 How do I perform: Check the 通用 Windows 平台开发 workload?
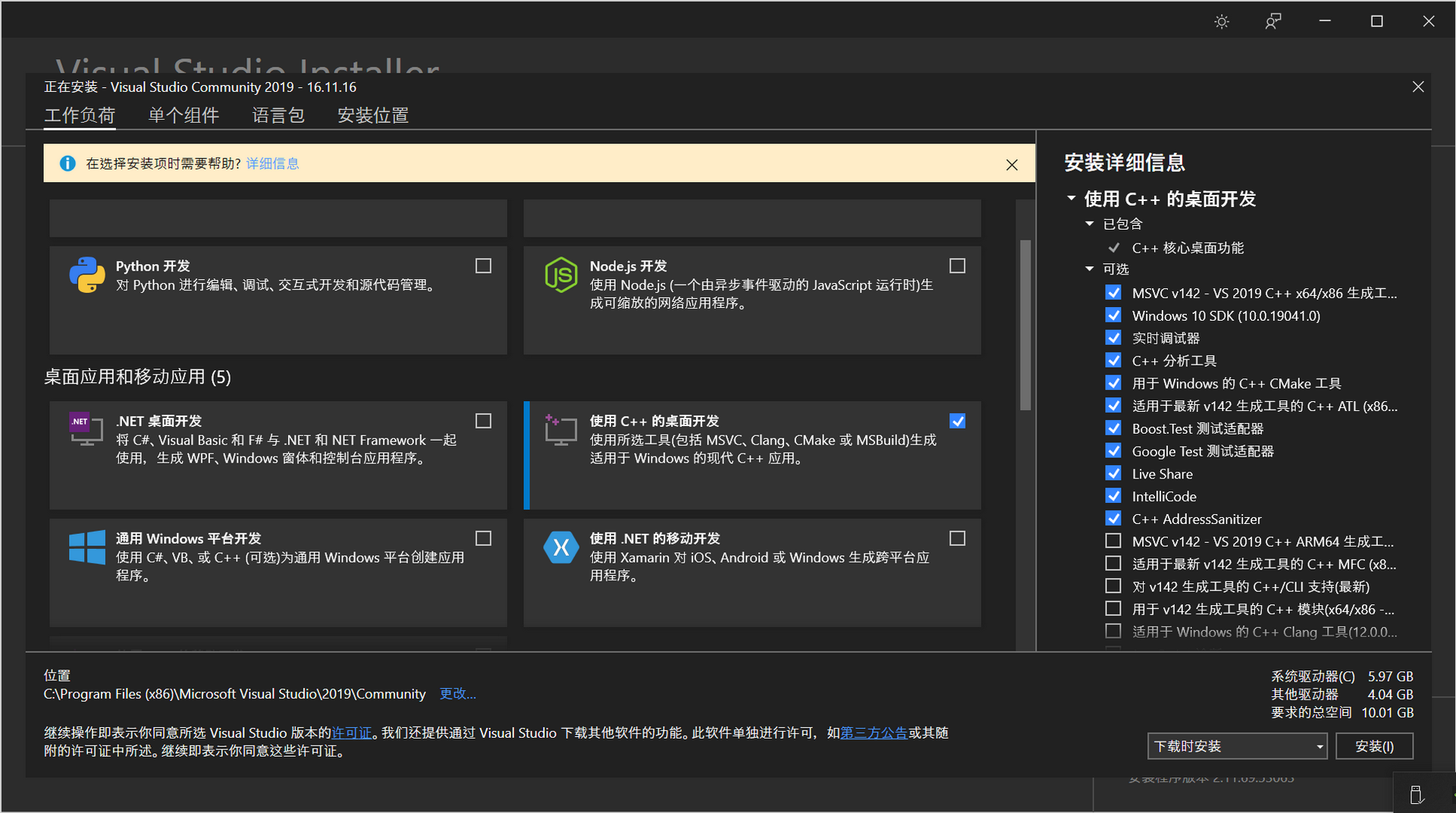click(x=483, y=538)
